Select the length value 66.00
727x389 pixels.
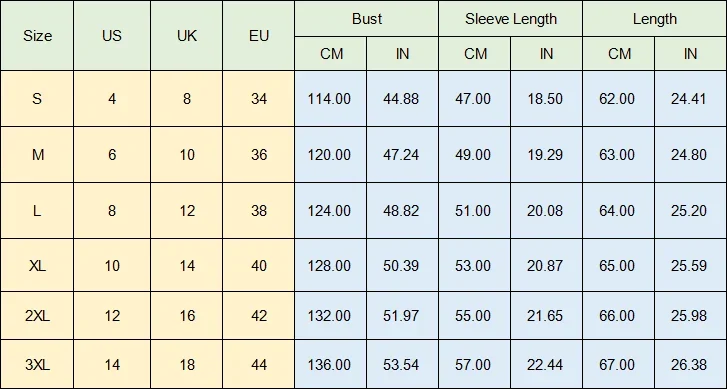click(619, 316)
